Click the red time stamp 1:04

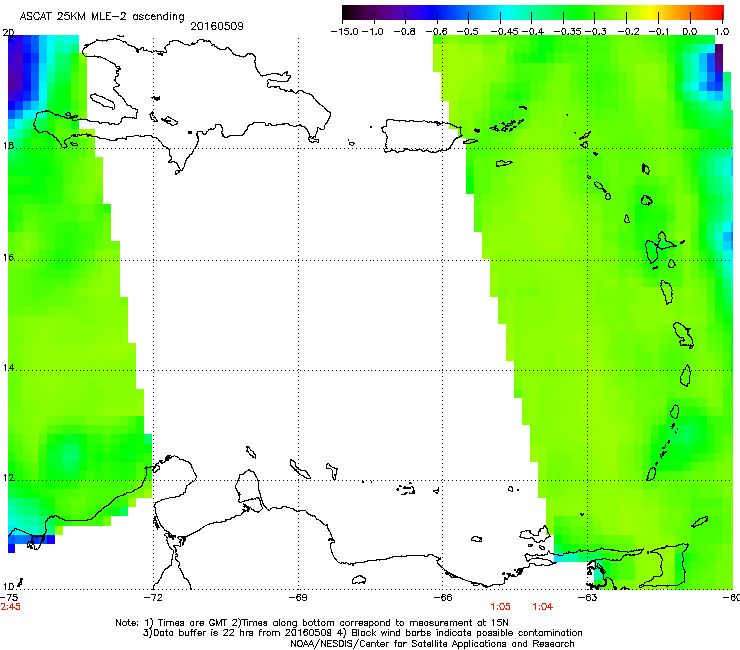tap(543, 607)
